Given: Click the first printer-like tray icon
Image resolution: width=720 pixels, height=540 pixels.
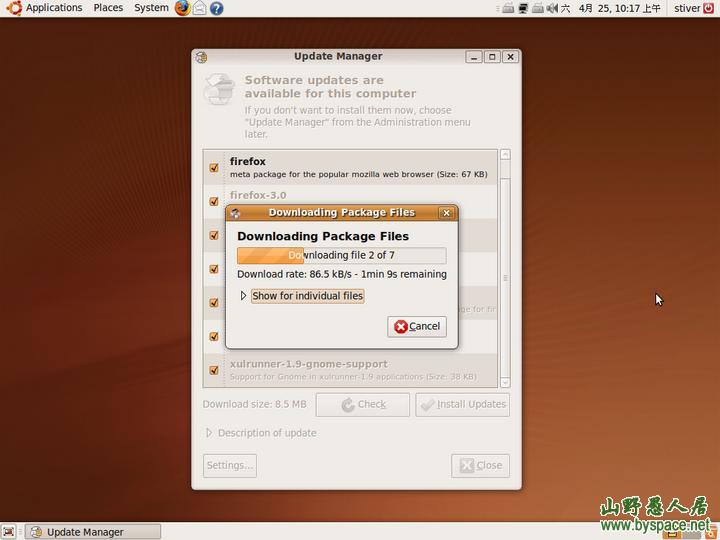Looking at the screenshot, I should click(508, 8).
